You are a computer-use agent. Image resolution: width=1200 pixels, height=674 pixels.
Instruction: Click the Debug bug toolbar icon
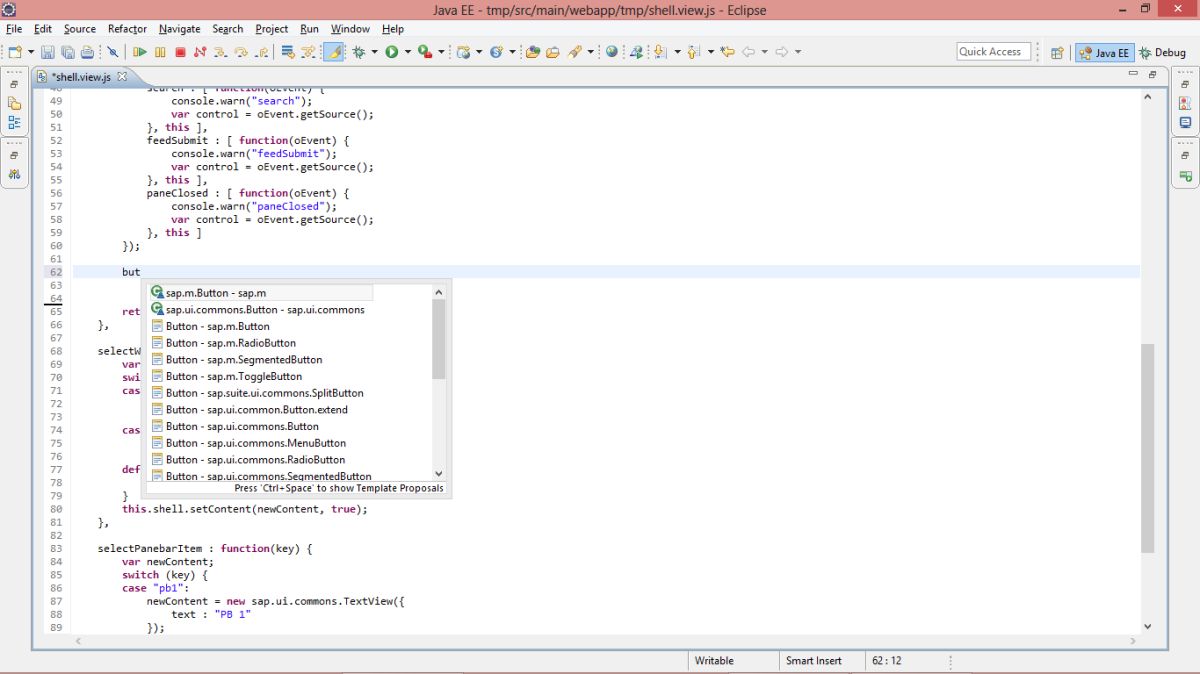click(x=358, y=52)
